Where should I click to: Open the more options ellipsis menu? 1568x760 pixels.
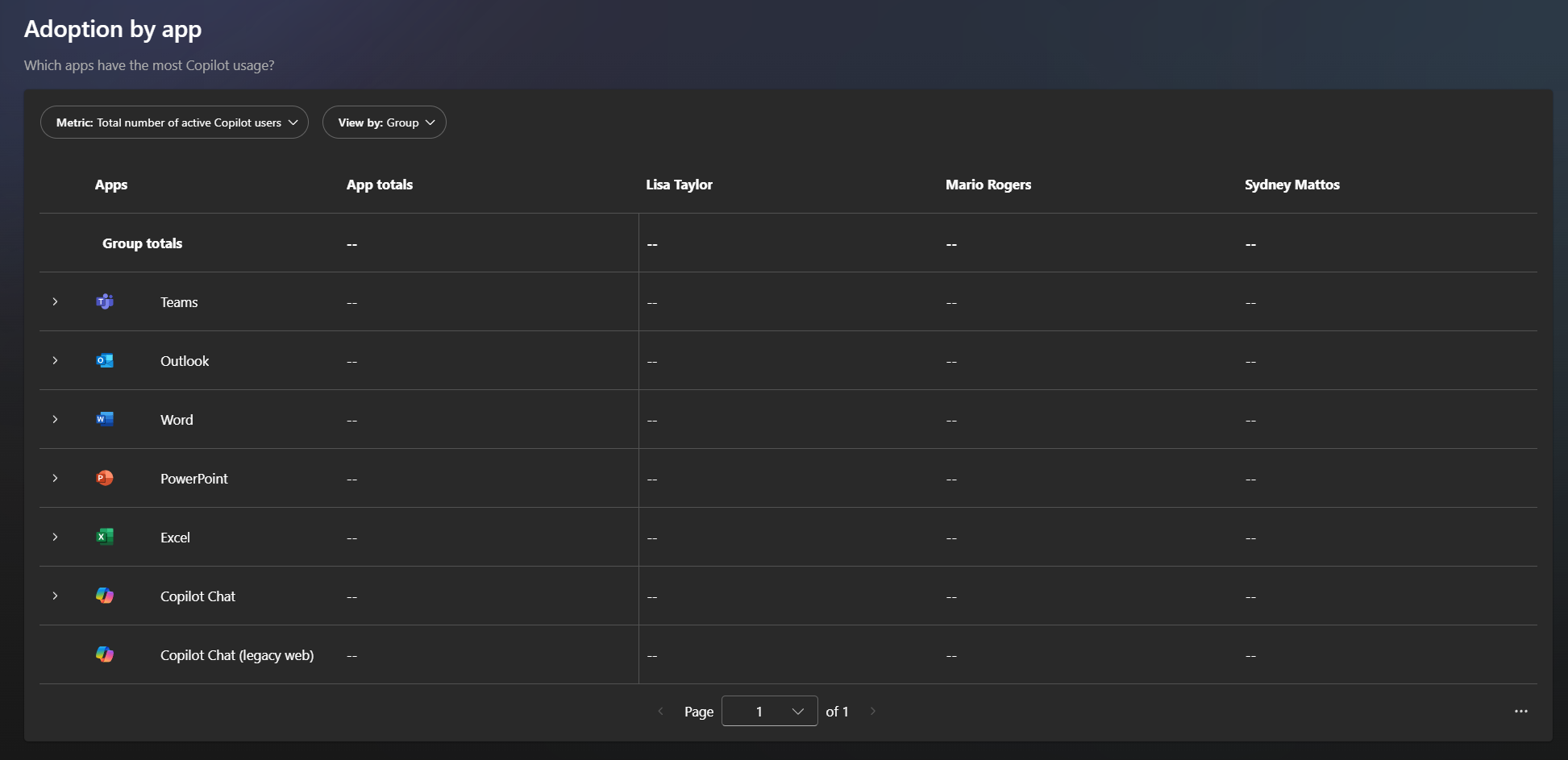tap(1521, 711)
